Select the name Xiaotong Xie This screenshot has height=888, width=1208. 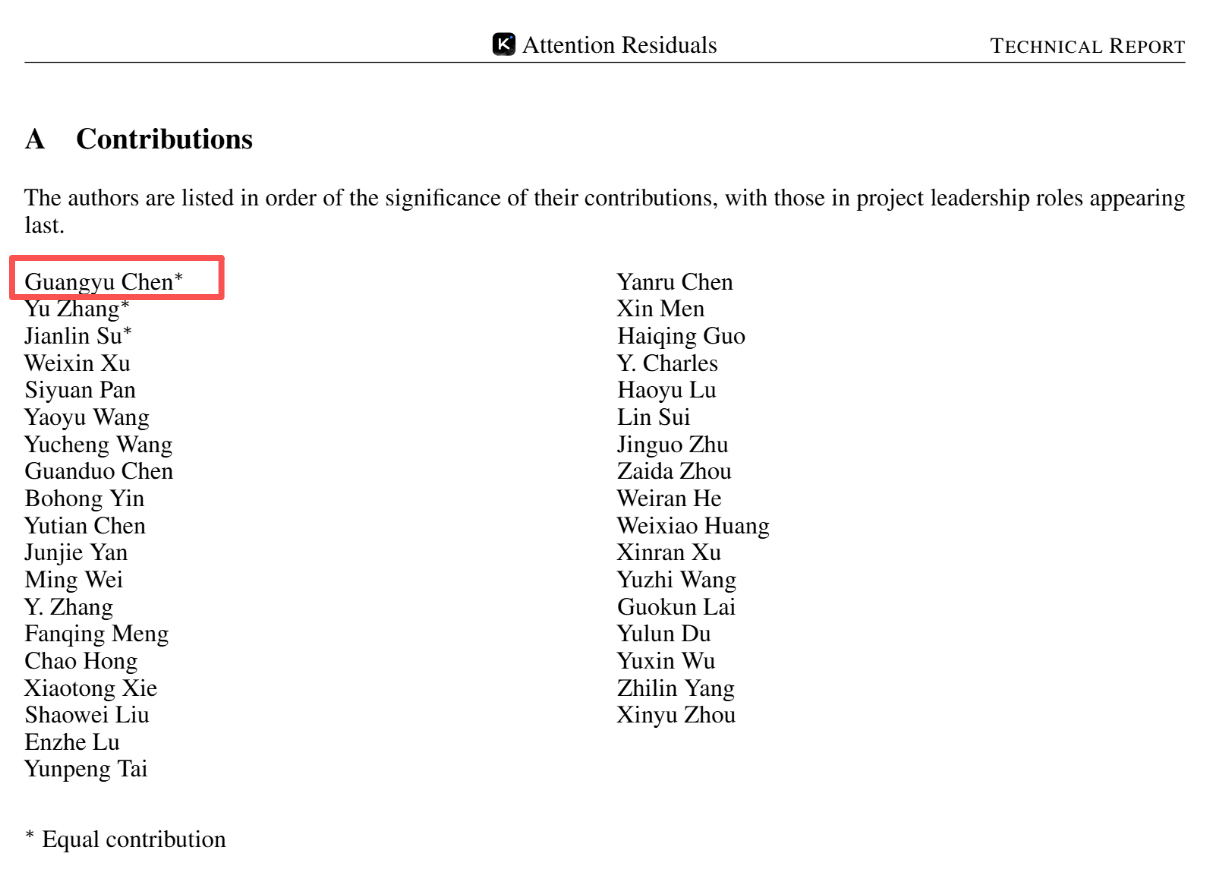(x=91, y=688)
